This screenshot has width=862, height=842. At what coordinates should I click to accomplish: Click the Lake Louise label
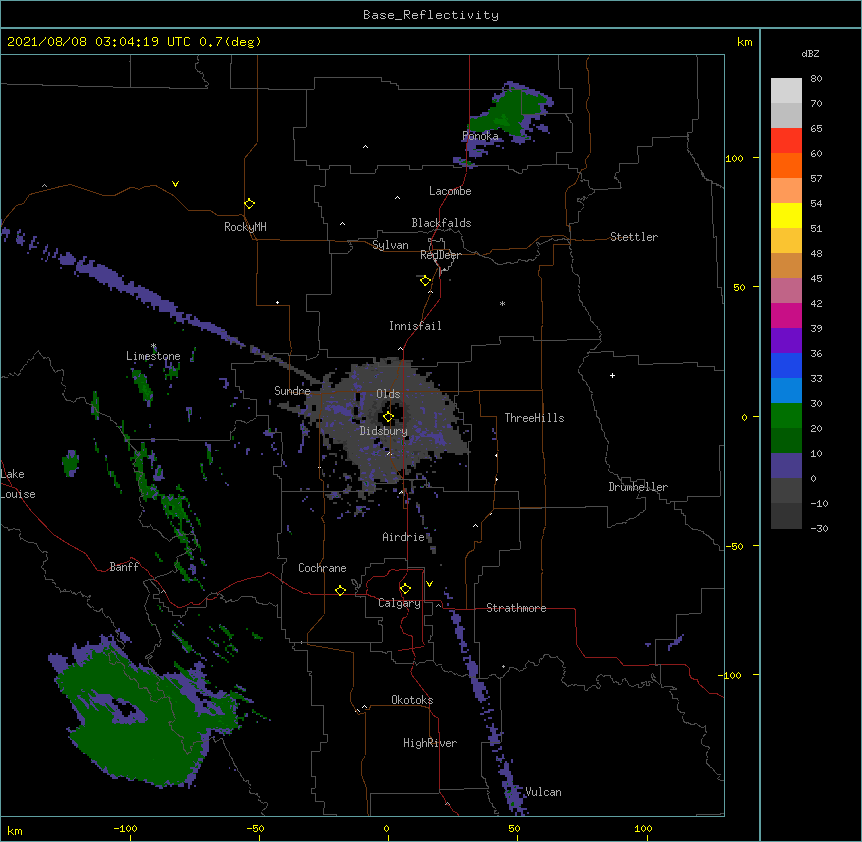[18, 484]
